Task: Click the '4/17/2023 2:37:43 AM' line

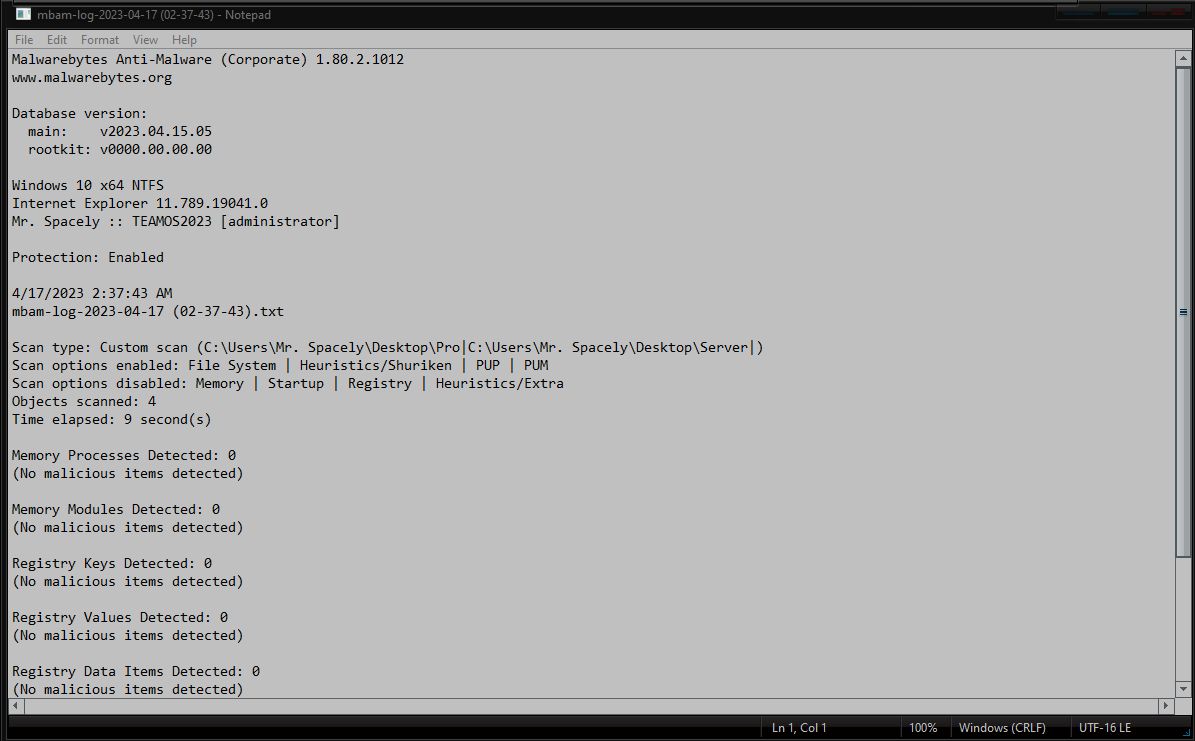Action: tap(92, 294)
